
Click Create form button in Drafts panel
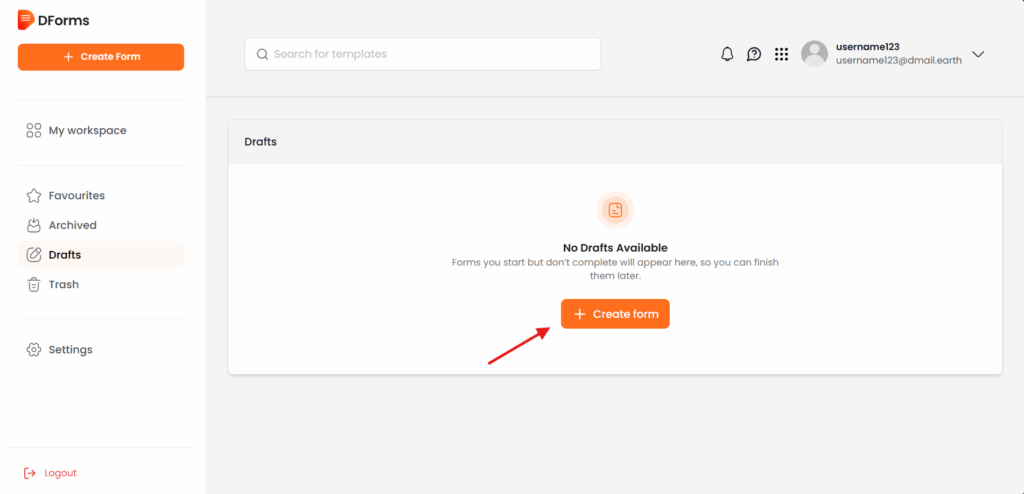point(615,314)
